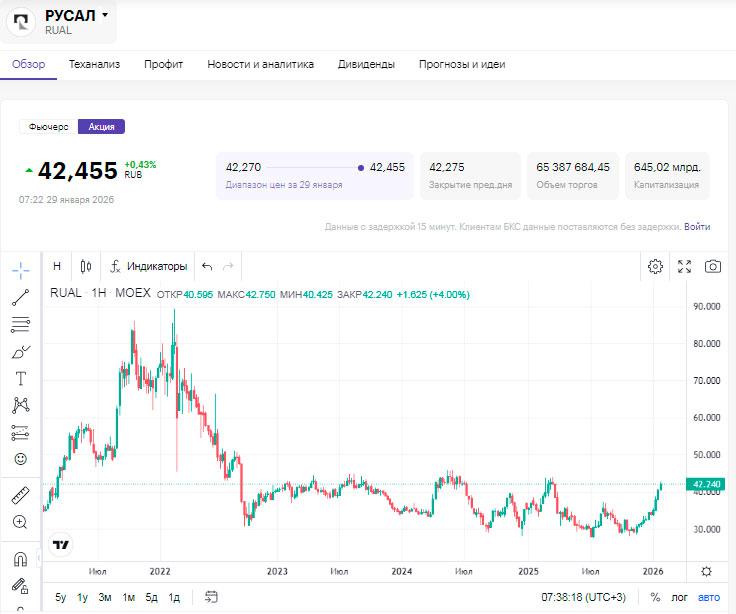This screenshot has height=614, width=736.
Task: Open the "Теханализ" tab
Action: (x=94, y=64)
